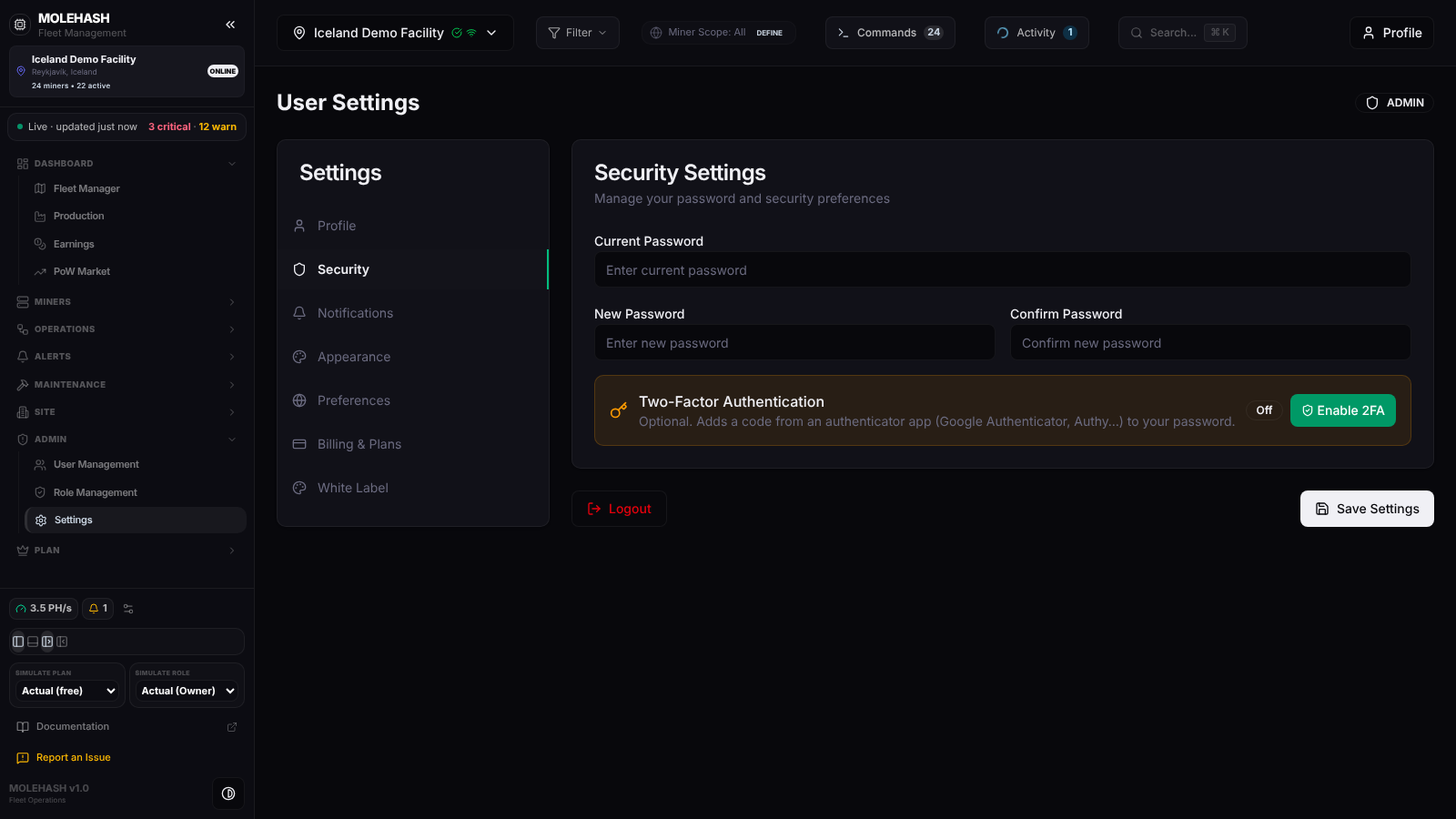Open Documentation external link icon

[x=232, y=727]
